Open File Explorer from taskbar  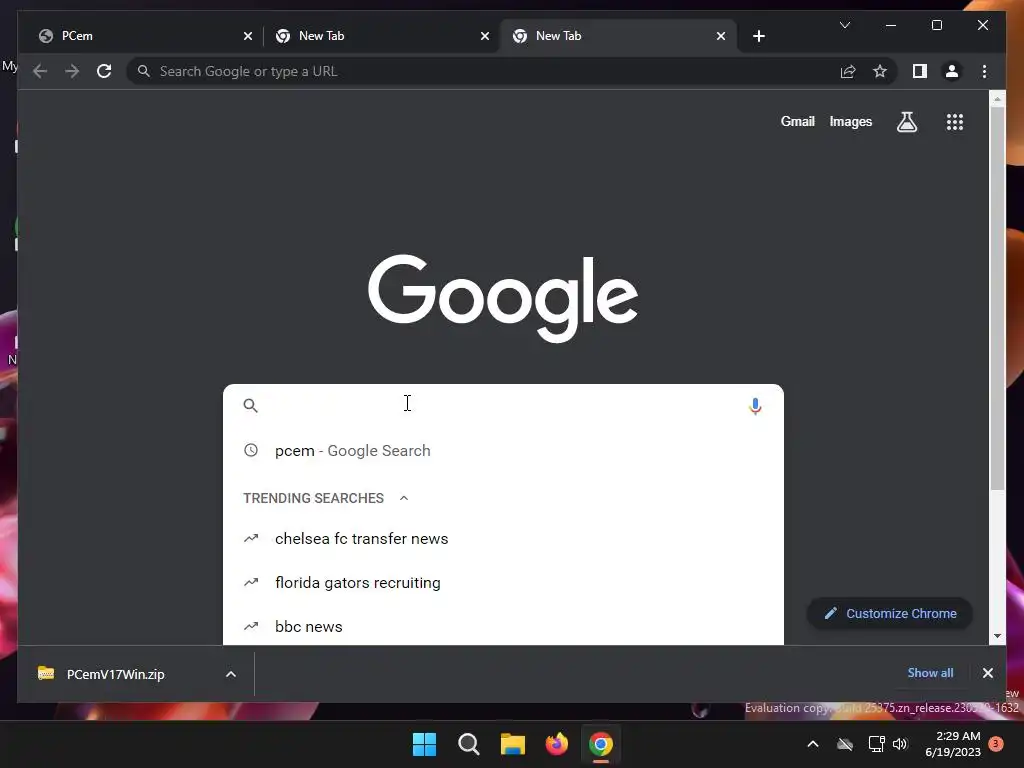(513, 744)
